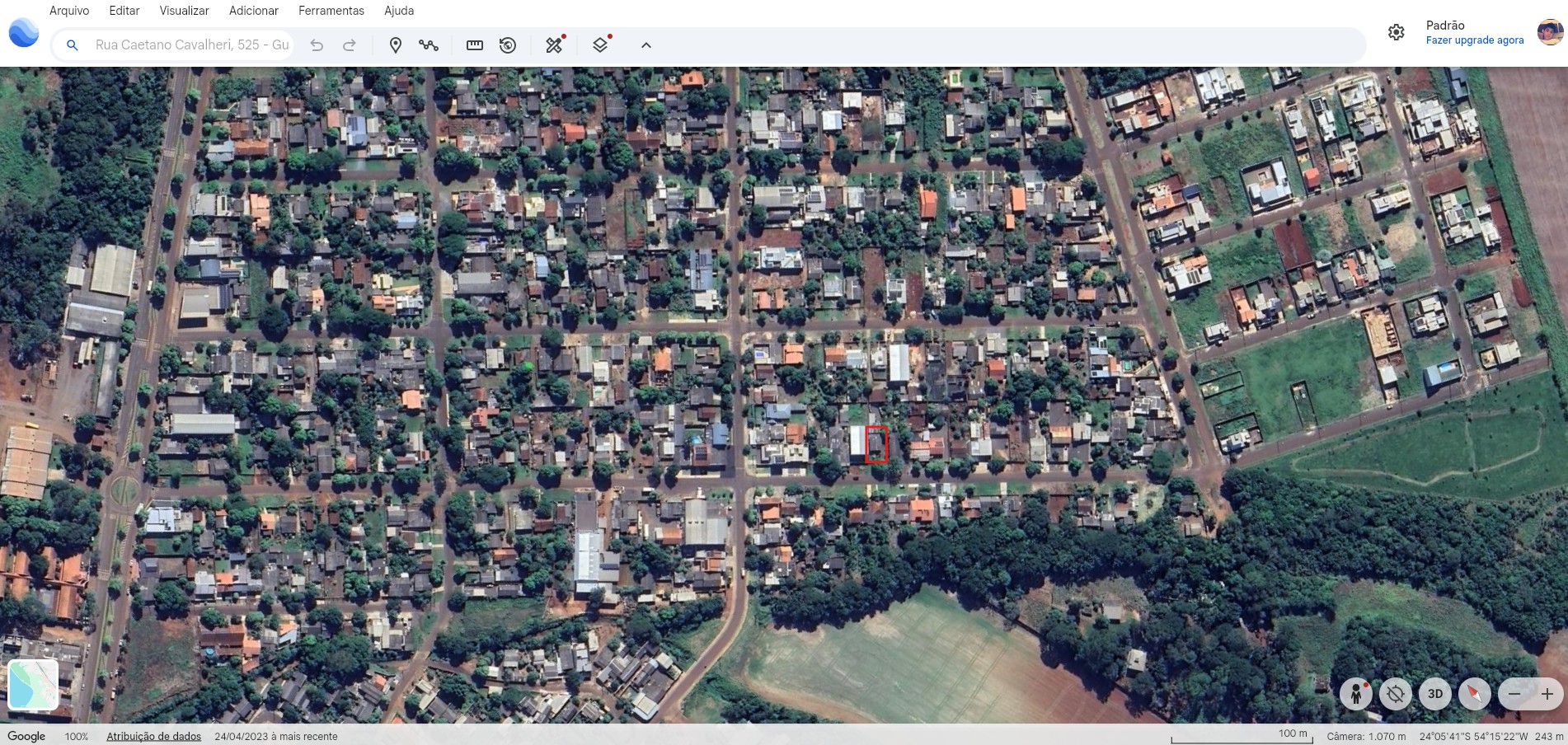The height and width of the screenshot is (745, 1568).
Task: Open the map layers dropdown
Action: (x=600, y=45)
